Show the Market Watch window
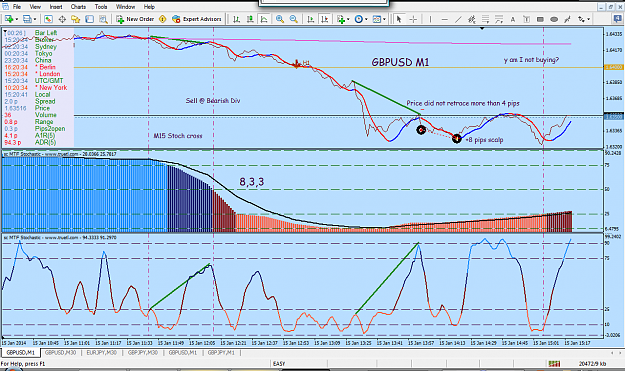Screen dimensions: 625x371 (x=48, y=19)
